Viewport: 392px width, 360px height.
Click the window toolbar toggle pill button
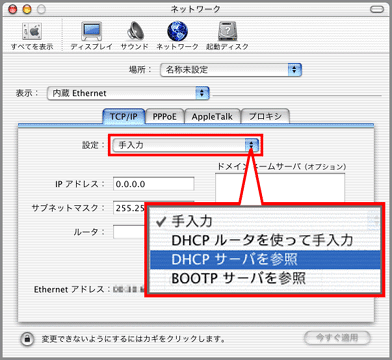click(377, 10)
